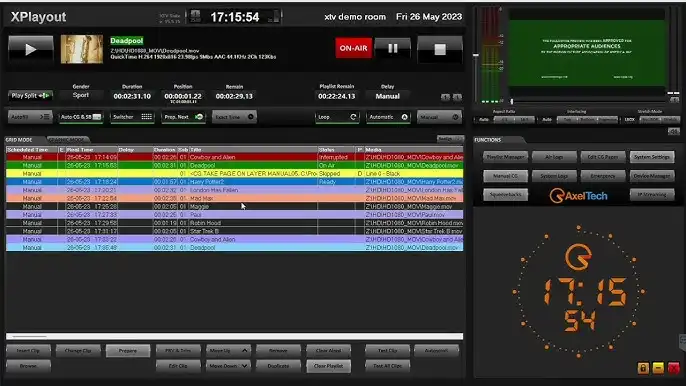Open Device Manager

click(652, 175)
